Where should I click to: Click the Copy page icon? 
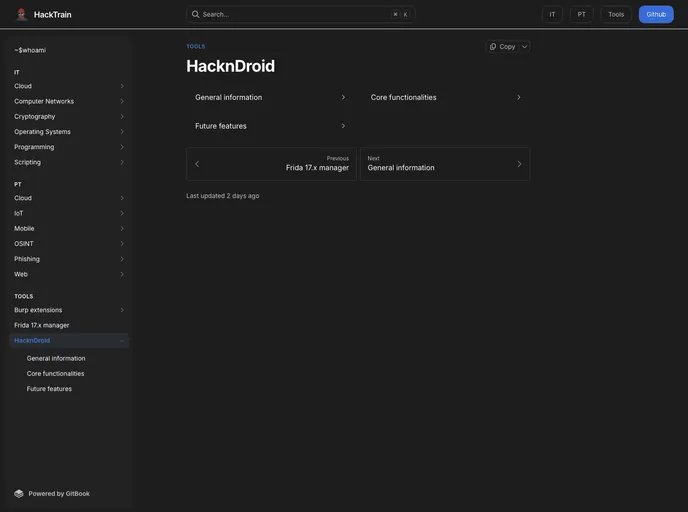click(493, 47)
